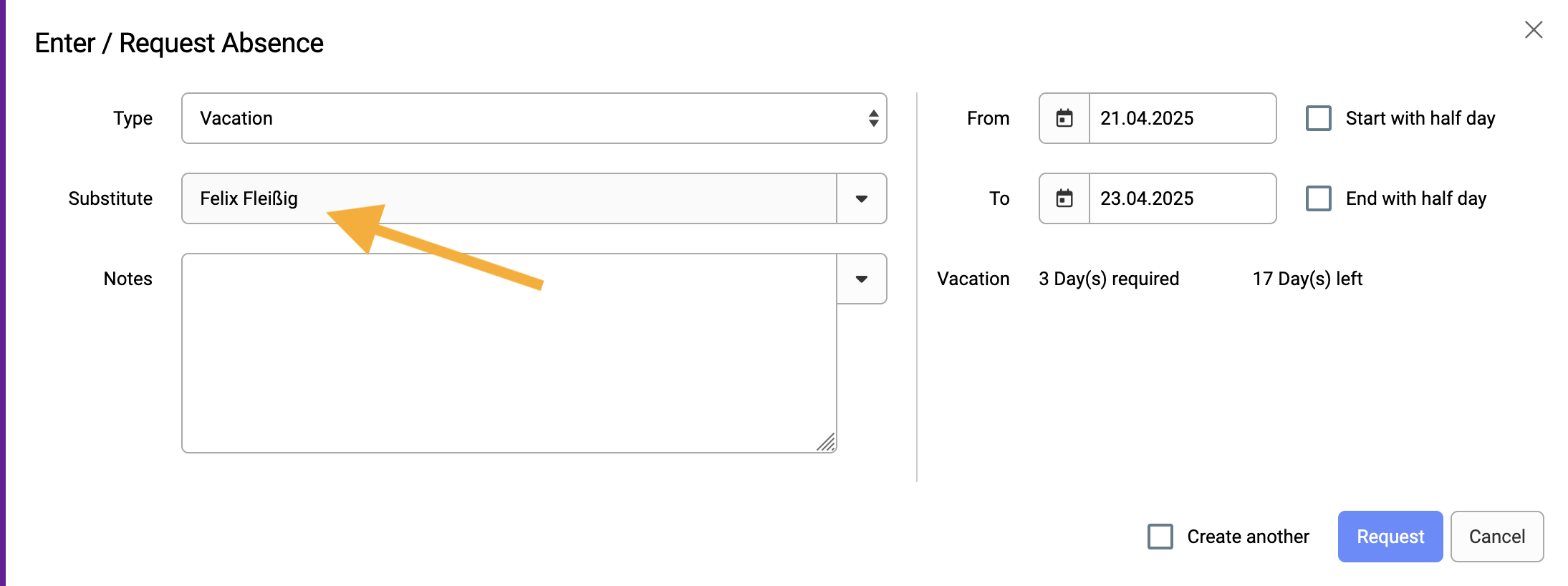
Task: Enable End with half day checkbox
Action: click(x=1319, y=198)
